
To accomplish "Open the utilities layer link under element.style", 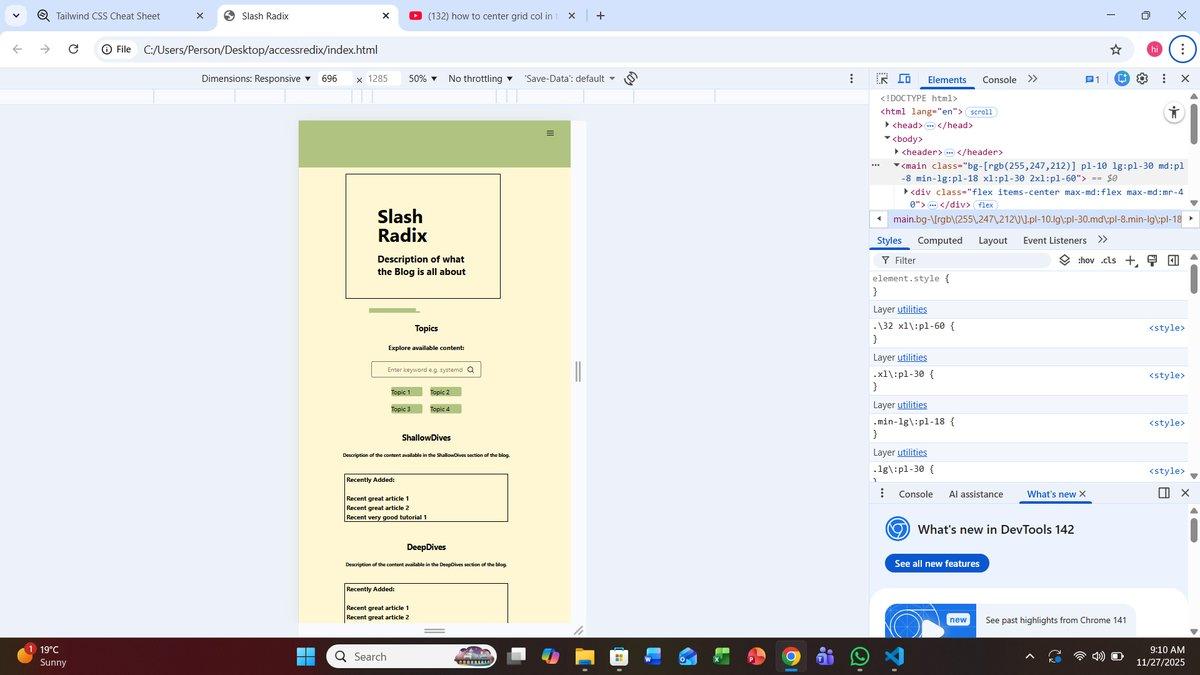I will pos(912,309).
